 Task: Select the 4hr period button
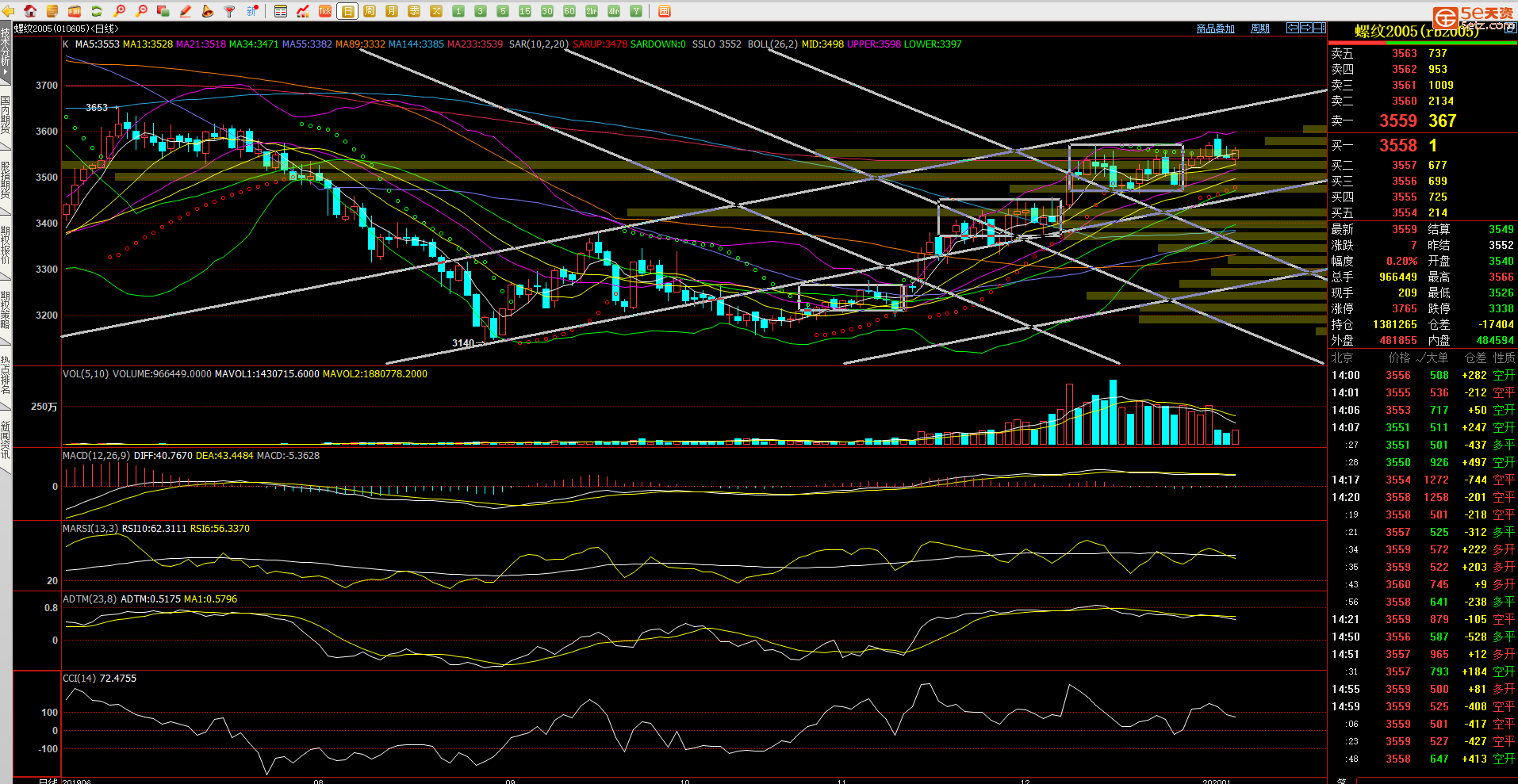point(614,11)
